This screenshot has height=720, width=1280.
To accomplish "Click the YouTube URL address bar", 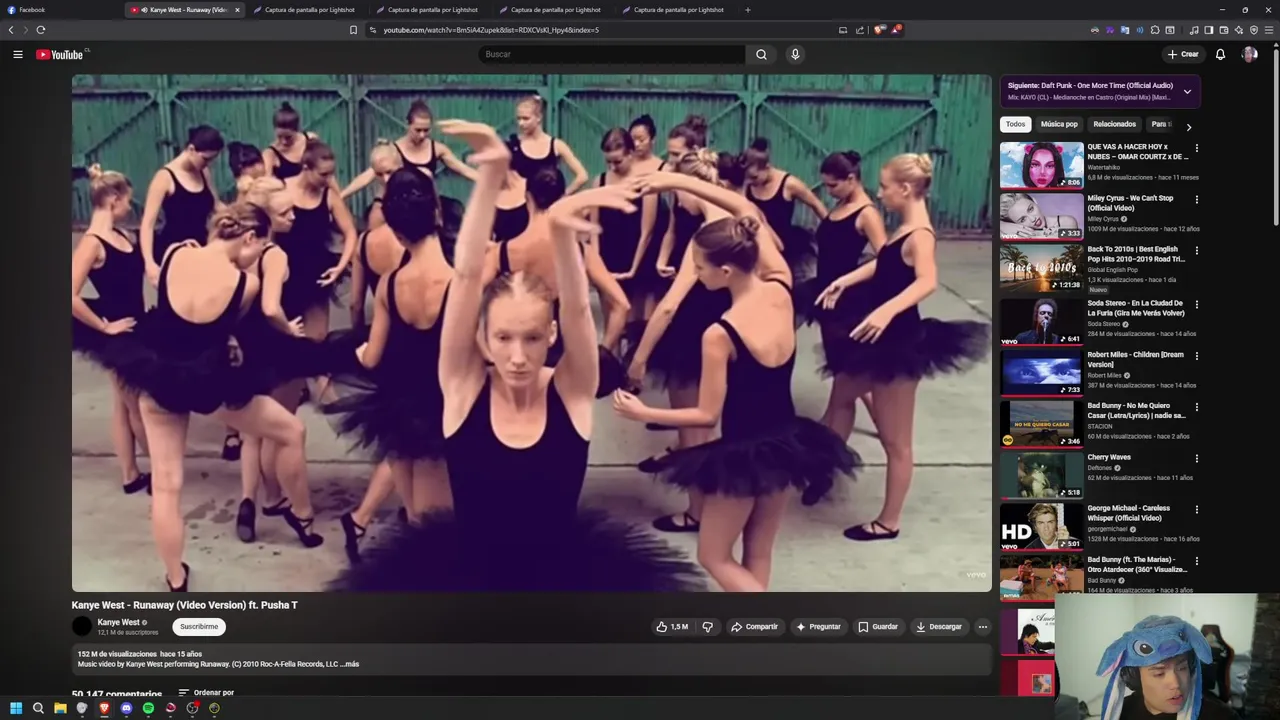I will point(600,30).
